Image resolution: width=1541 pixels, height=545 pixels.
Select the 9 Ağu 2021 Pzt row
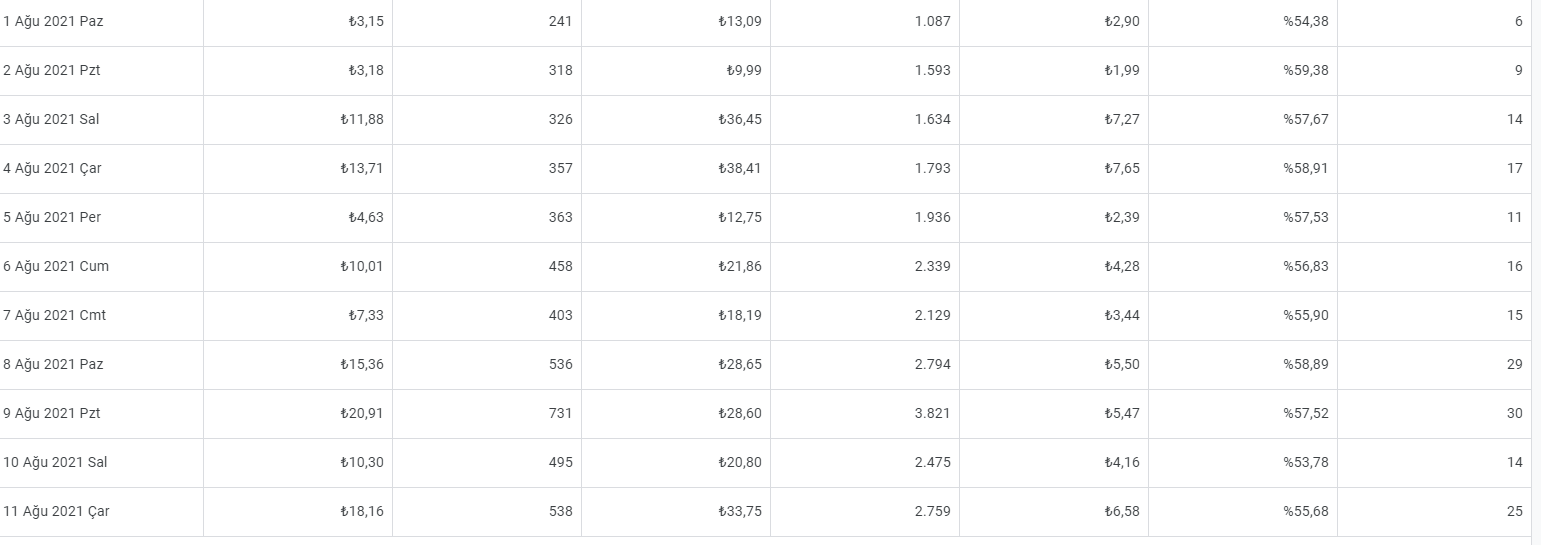click(x=765, y=413)
